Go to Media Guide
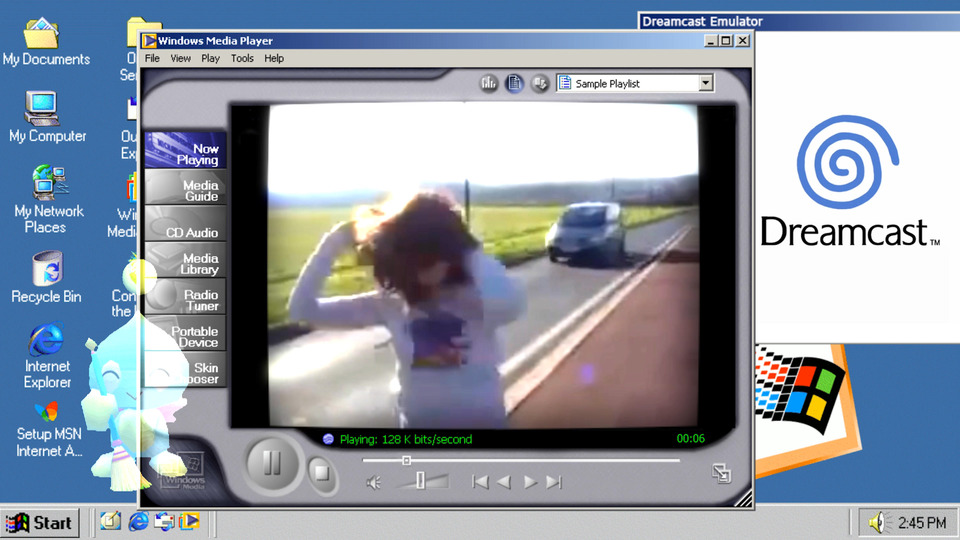Screen dimensions: 960x540 tap(186, 187)
